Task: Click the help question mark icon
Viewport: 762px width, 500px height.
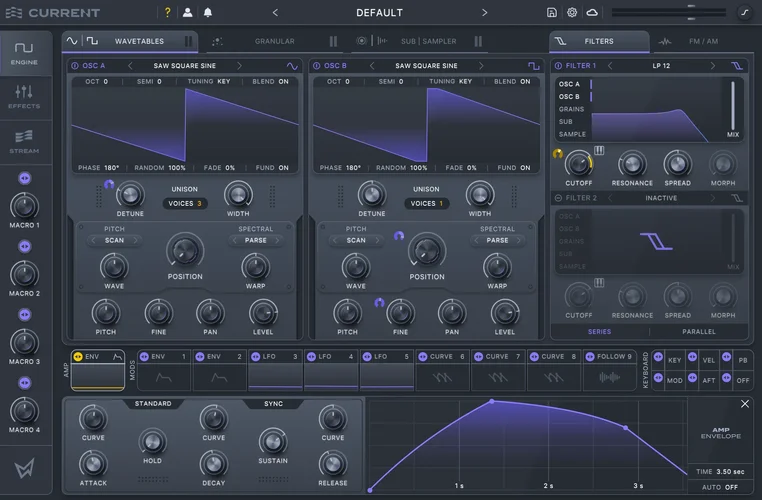Action: 167,13
